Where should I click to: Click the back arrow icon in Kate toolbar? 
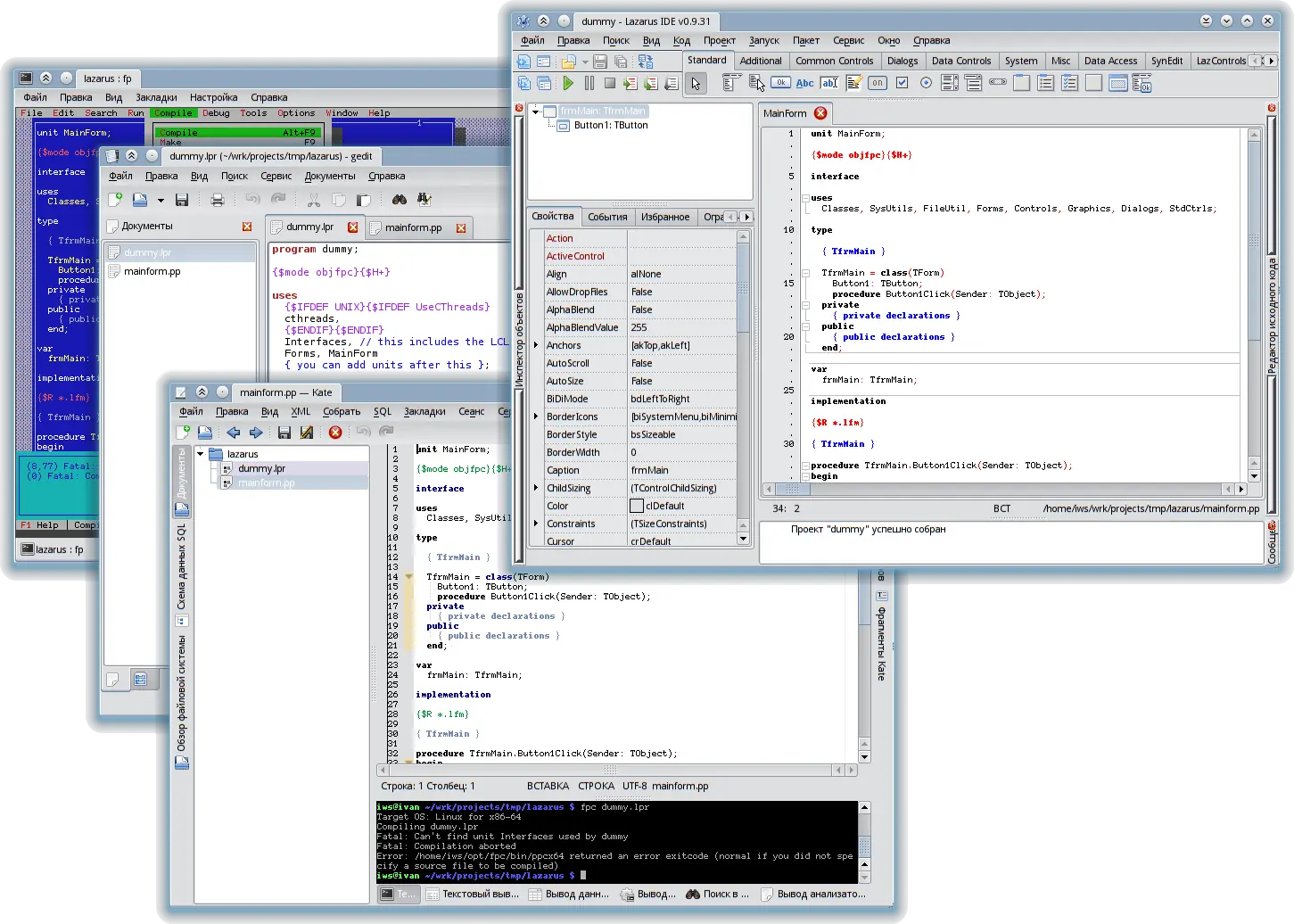(x=234, y=433)
